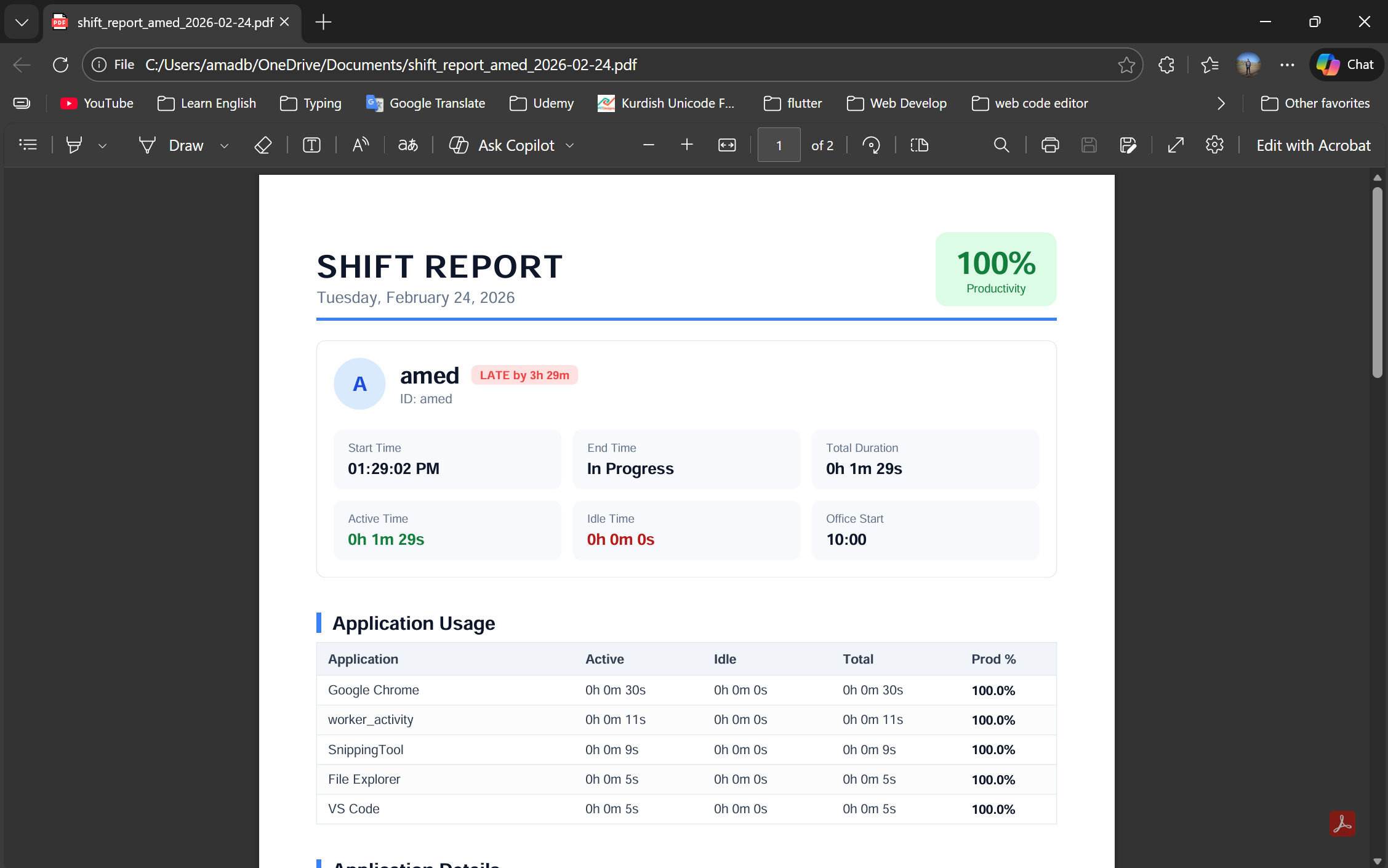The height and width of the screenshot is (868, 1388).
Task: Click the page number input field
Action: [x=779, y=145]
